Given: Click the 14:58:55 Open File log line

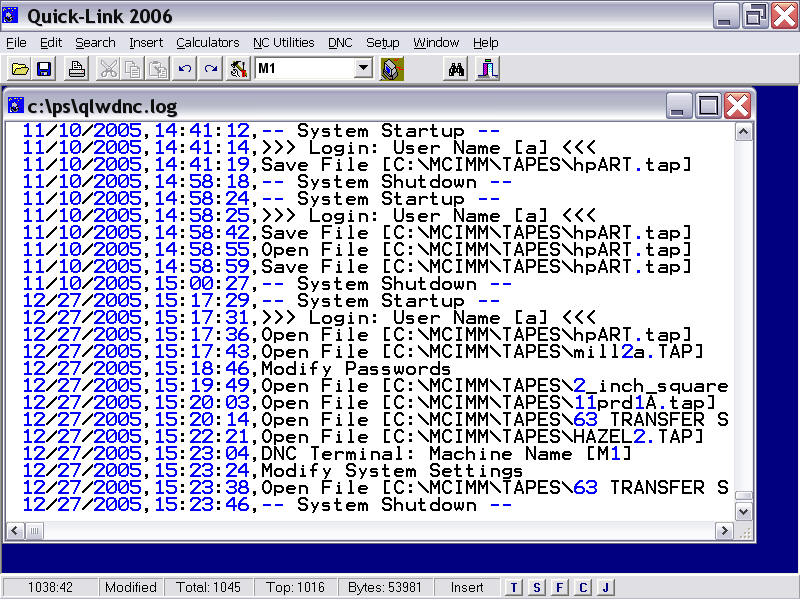Looking at the screenshot, I should coord(357,249).
